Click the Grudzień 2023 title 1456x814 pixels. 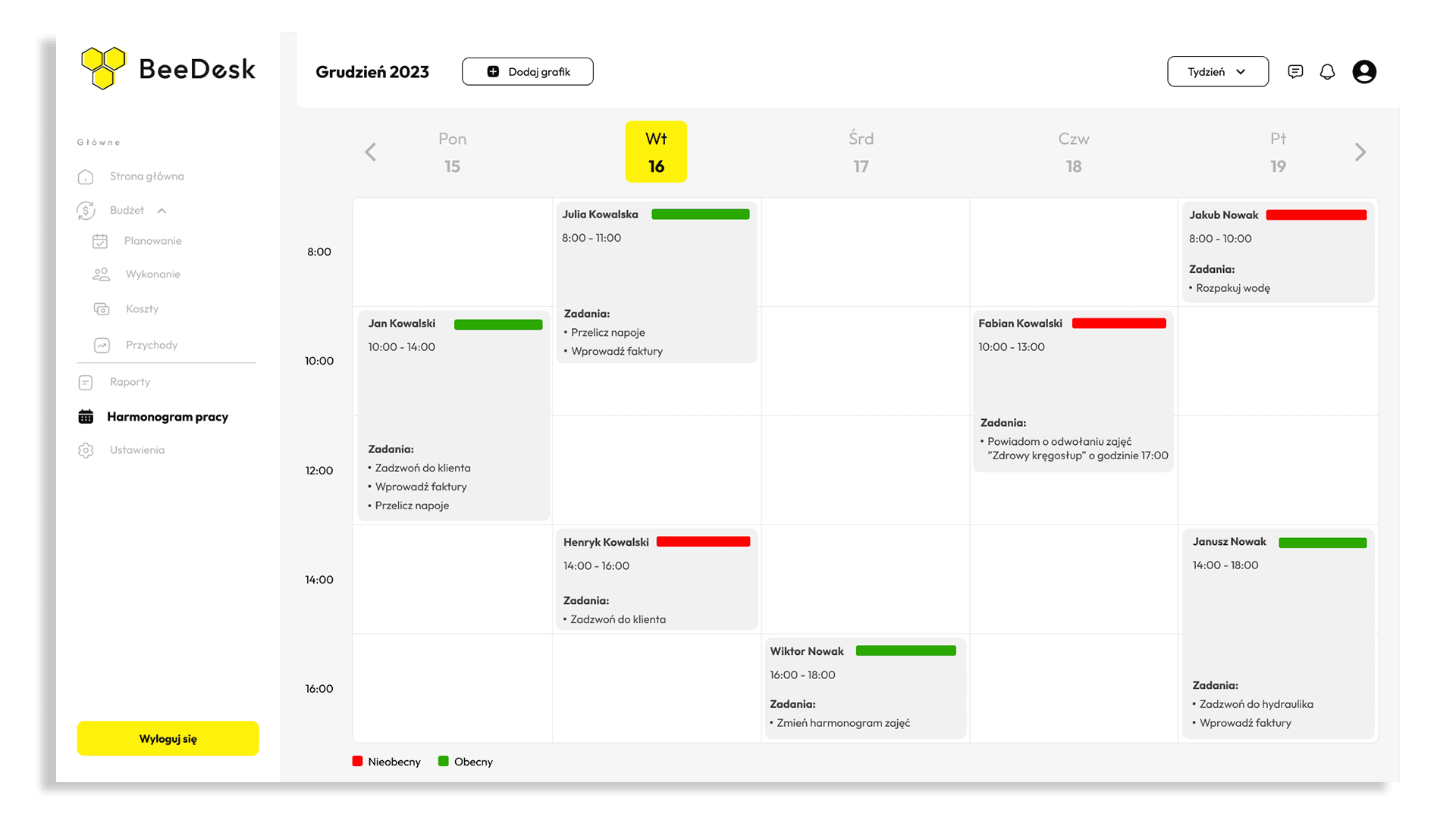pos(372,72)
